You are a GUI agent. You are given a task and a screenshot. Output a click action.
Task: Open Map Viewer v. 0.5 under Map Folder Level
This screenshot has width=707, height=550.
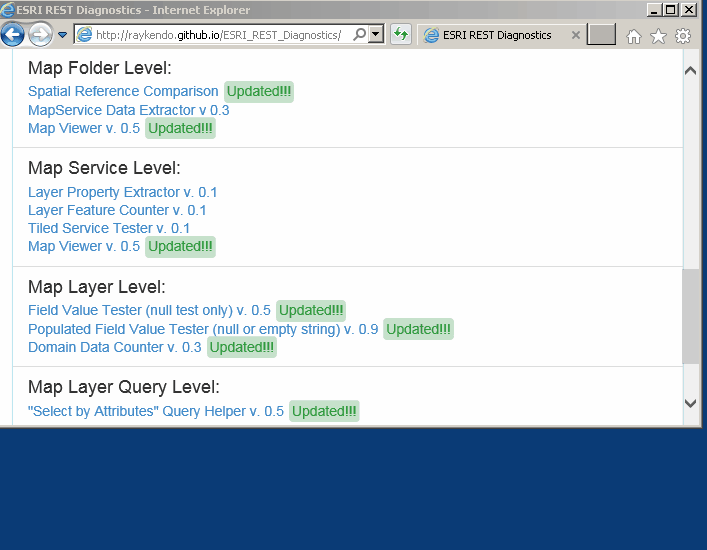coord(84,128)
